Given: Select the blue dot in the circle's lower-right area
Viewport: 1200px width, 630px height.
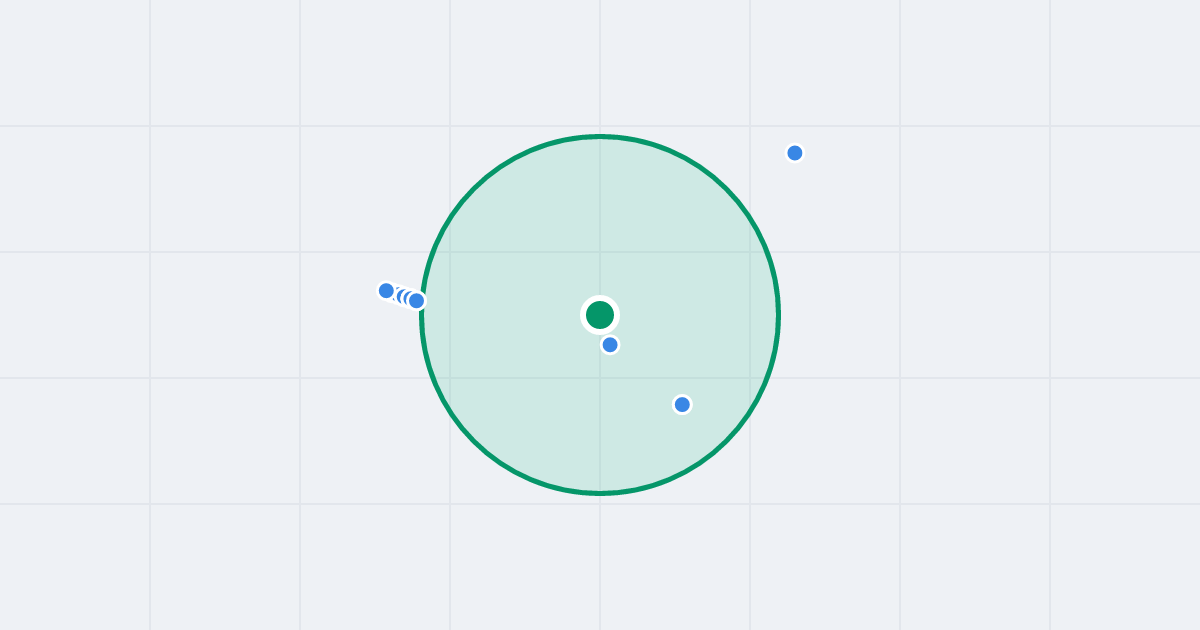Looking at the screenshot, I should pos(682,405).
